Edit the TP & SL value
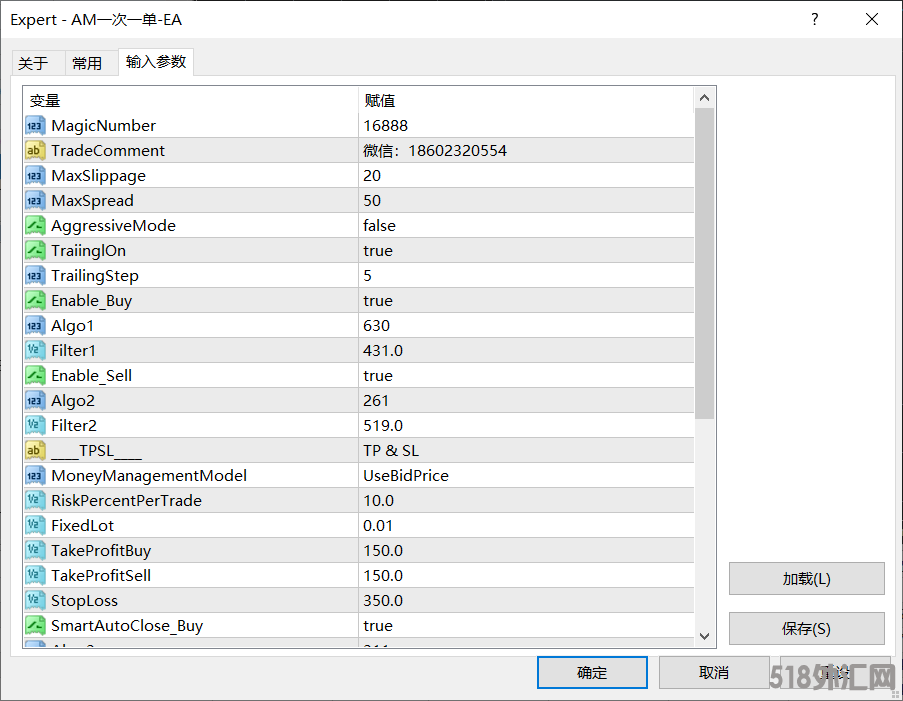Screen dimensions: 903x701 526,450
